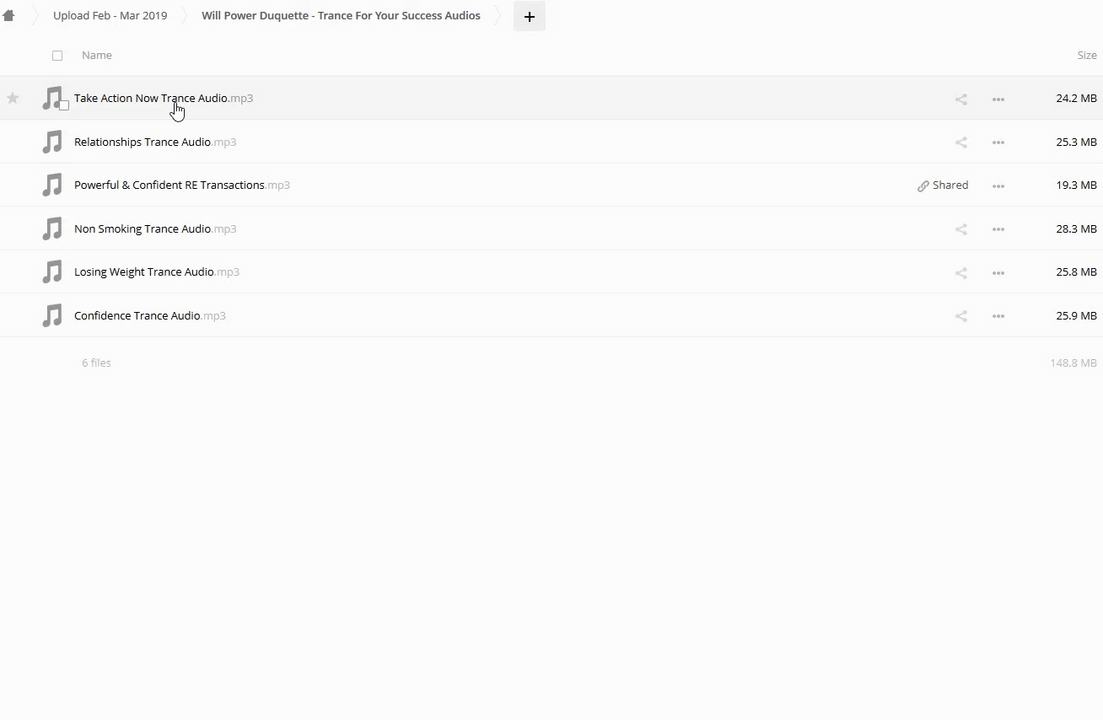Share the Losing Weight Trance Audio file
Screen dimensions: 1103x720
pos(961,272)
